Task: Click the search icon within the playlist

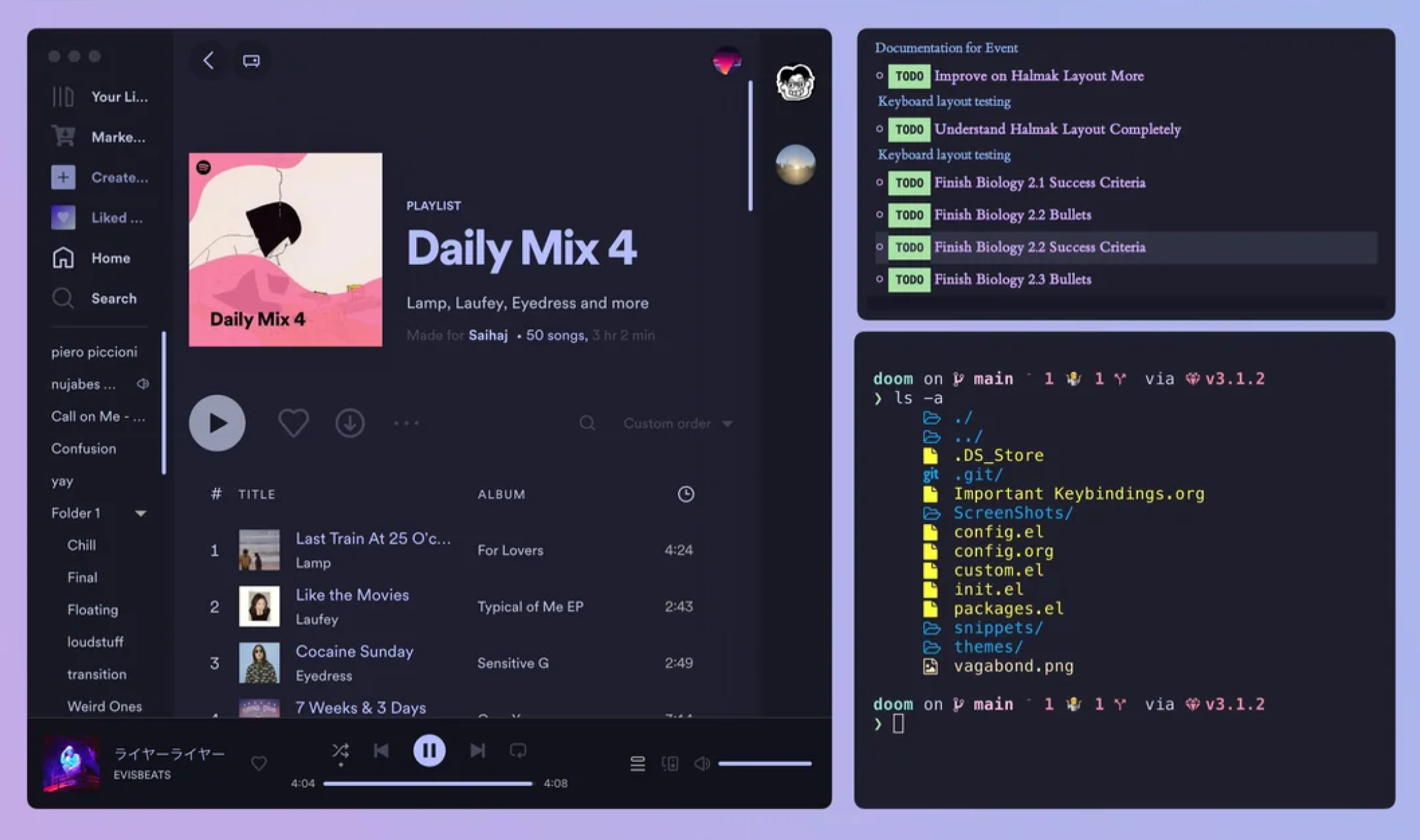Action: pos(587,422)
